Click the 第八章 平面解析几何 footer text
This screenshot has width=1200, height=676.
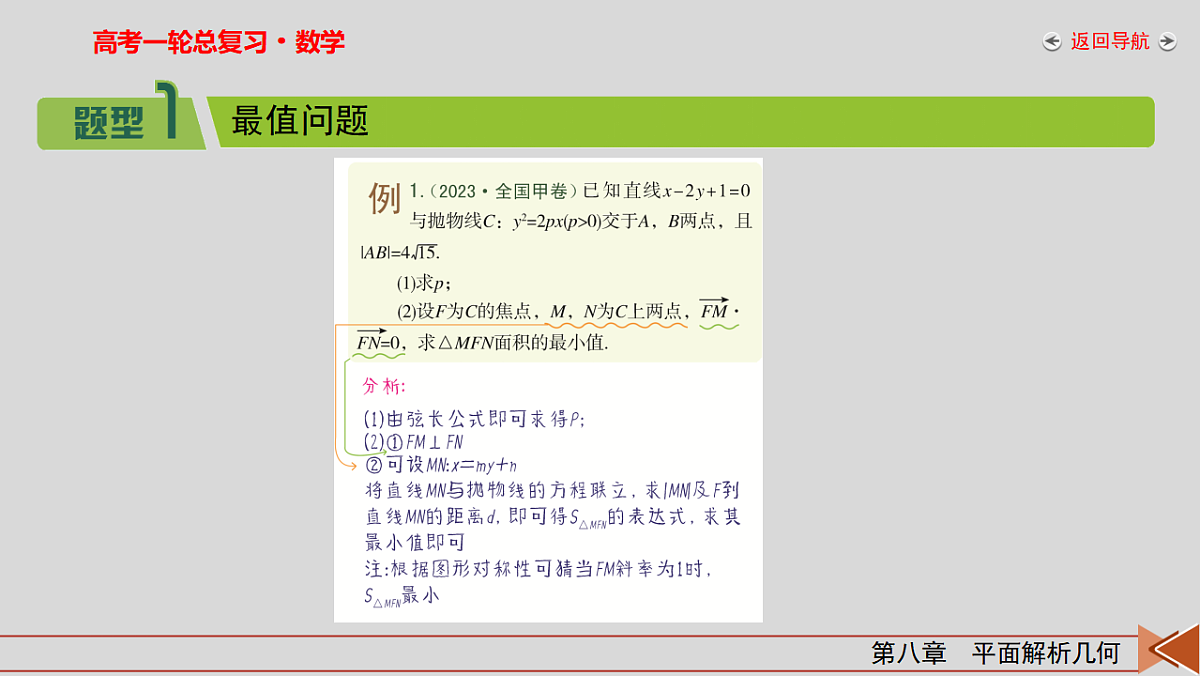pyautogui.click(x=996, y=654)
